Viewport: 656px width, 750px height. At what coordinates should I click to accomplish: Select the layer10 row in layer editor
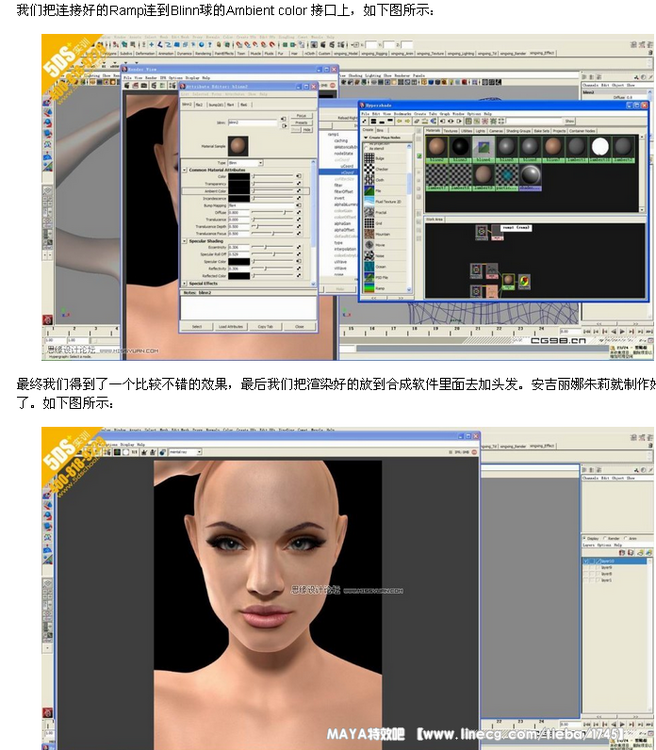pos(615,561)
